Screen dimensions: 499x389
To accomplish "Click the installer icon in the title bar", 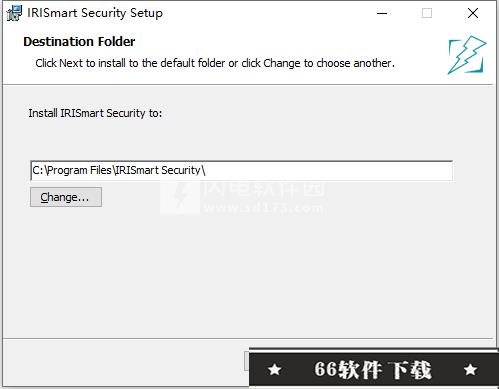I will point(14,13).
